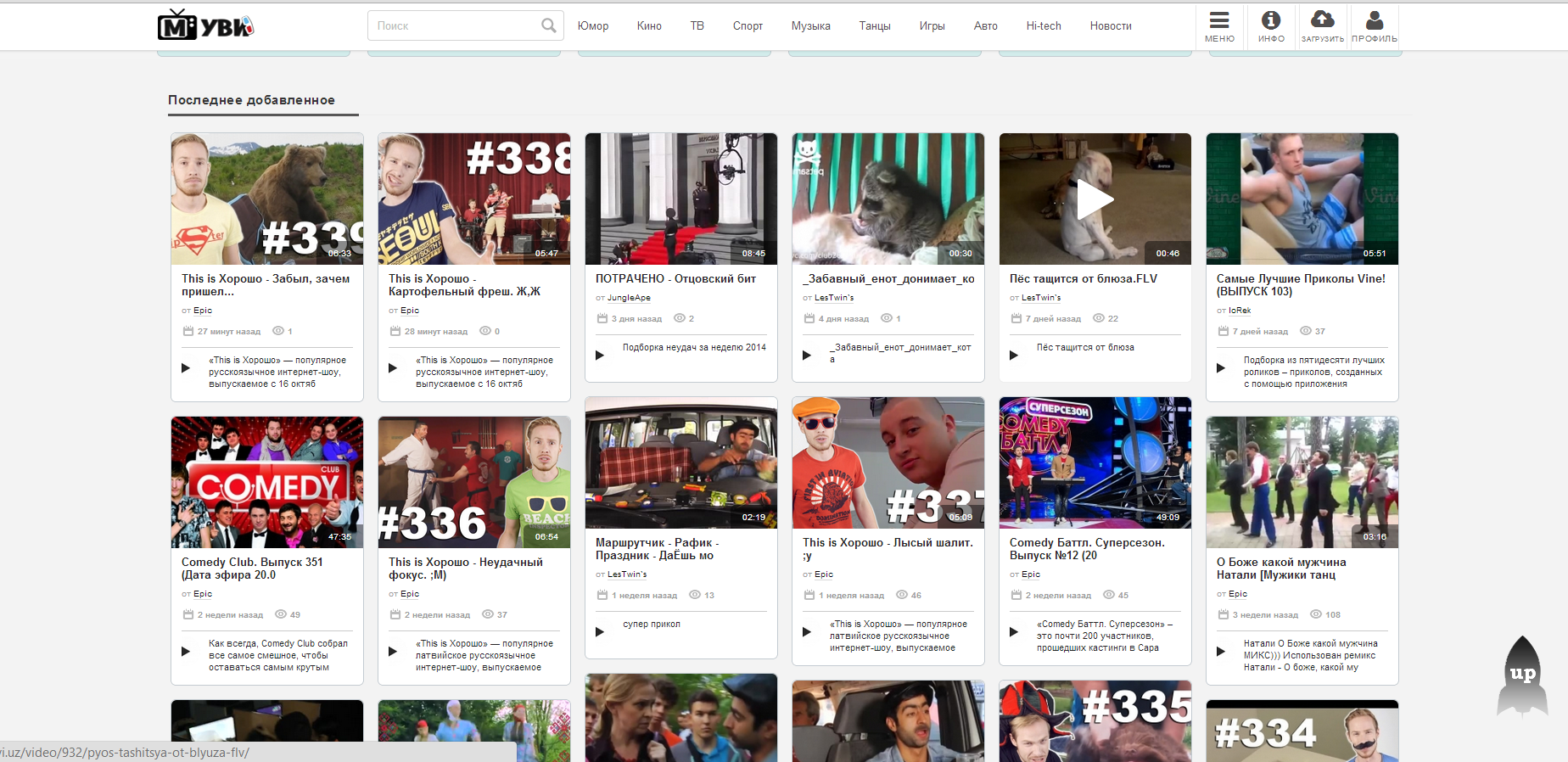Screen dimensions: 1568x762
Task: Open LesTwin's author link under Маршрутчик video
Action: click(627, 574)
